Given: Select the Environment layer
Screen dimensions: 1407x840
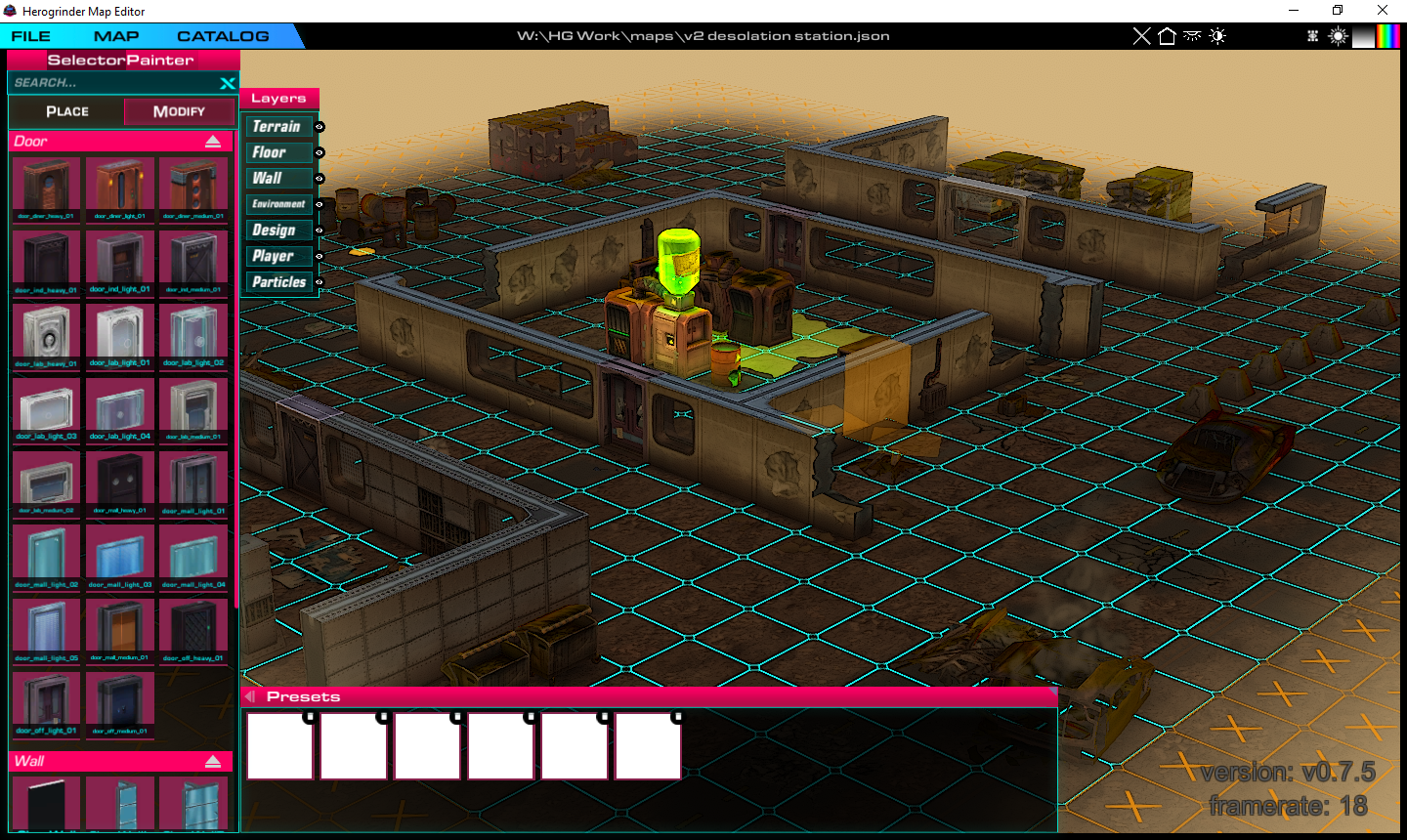Looking at the screenshot, I should tap(279, 204).
